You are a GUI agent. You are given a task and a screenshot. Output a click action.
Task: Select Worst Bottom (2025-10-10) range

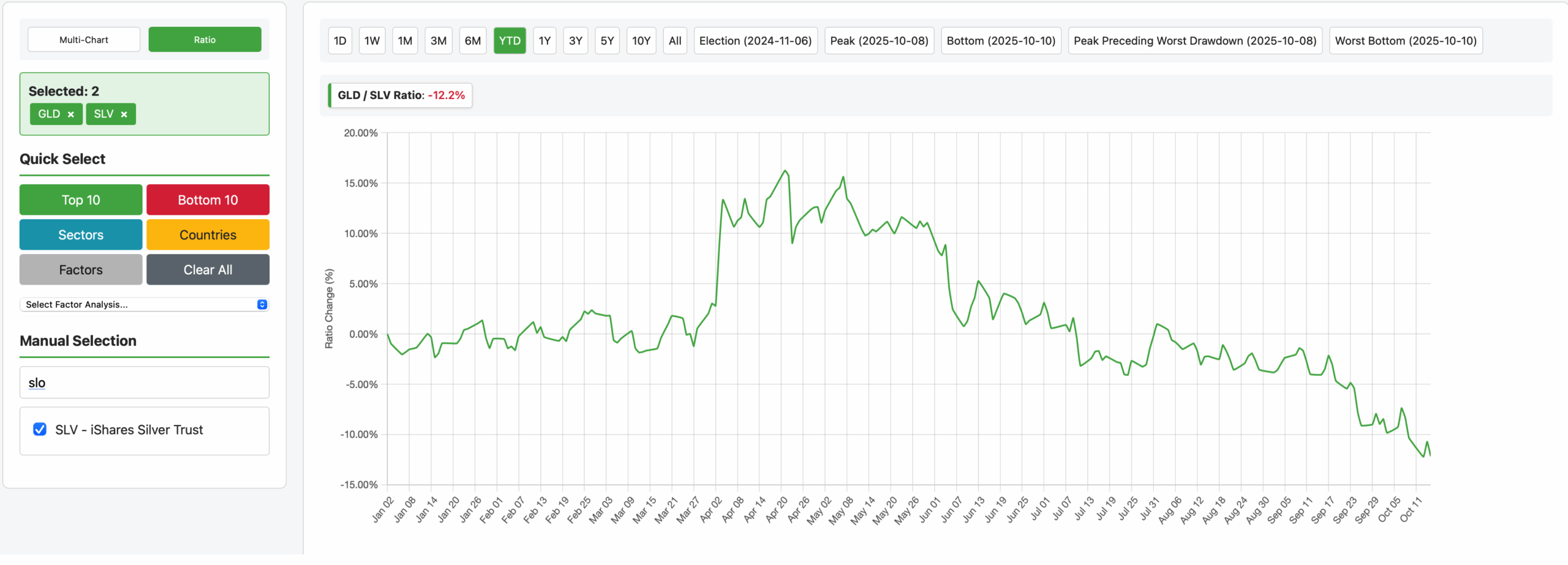click(x=1405, y=41)
